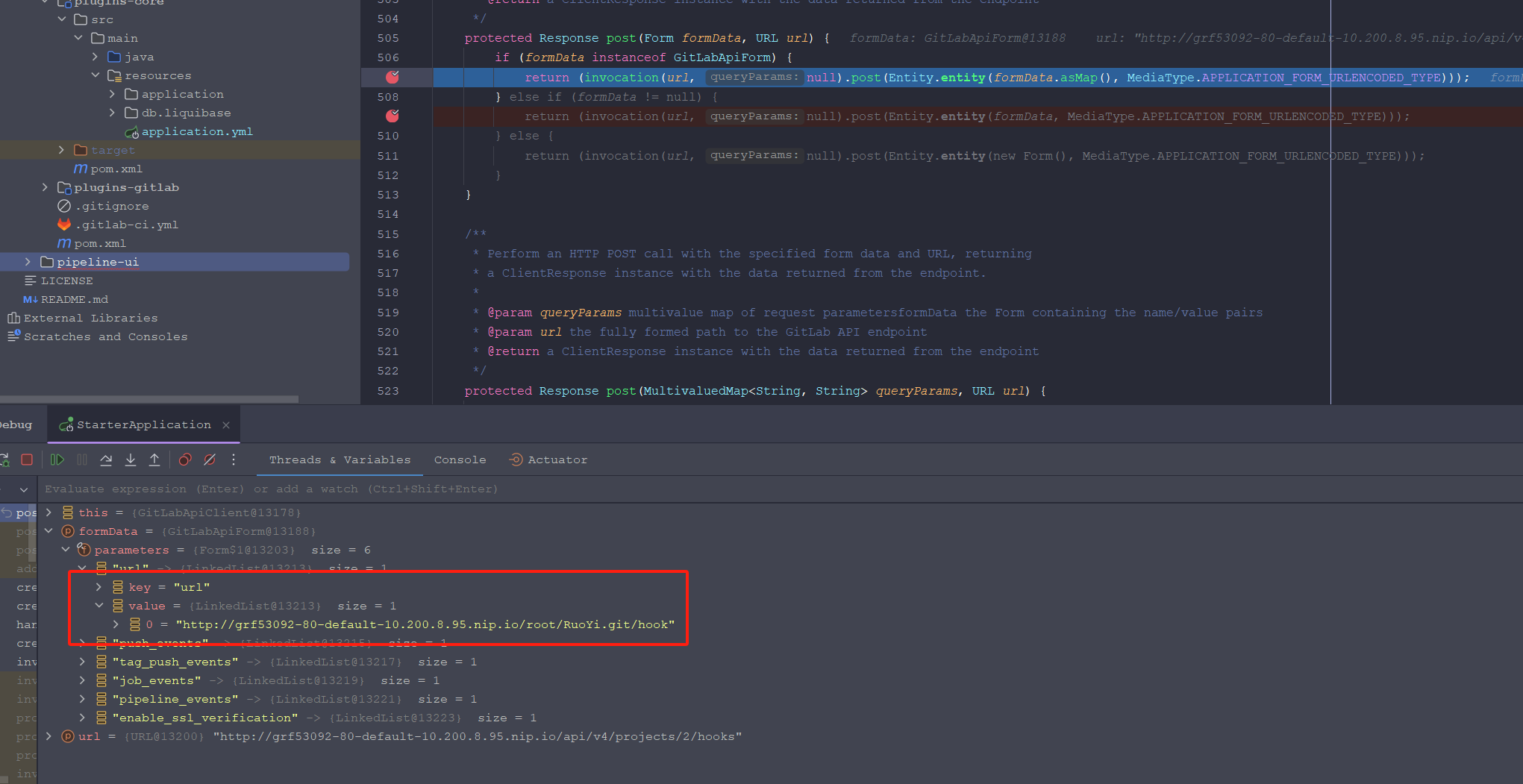Expand the plugins-gitlab module
Viewport: 1523px width, 784px height.
click(x=45, y=187)
